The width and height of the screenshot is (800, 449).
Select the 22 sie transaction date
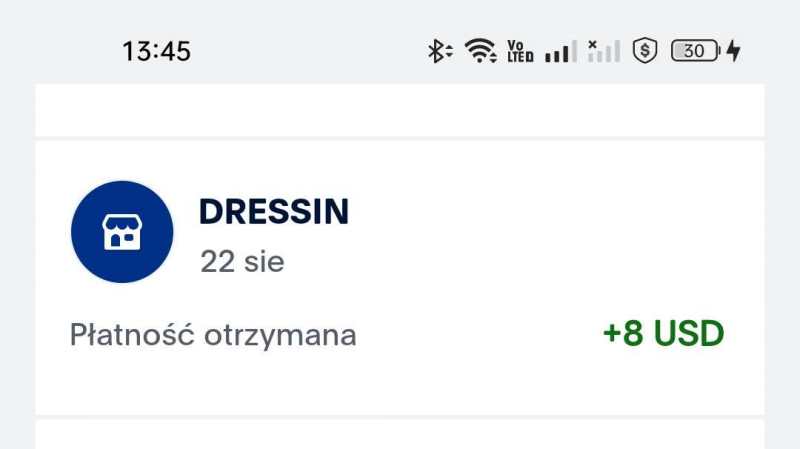tap(242, 262)
